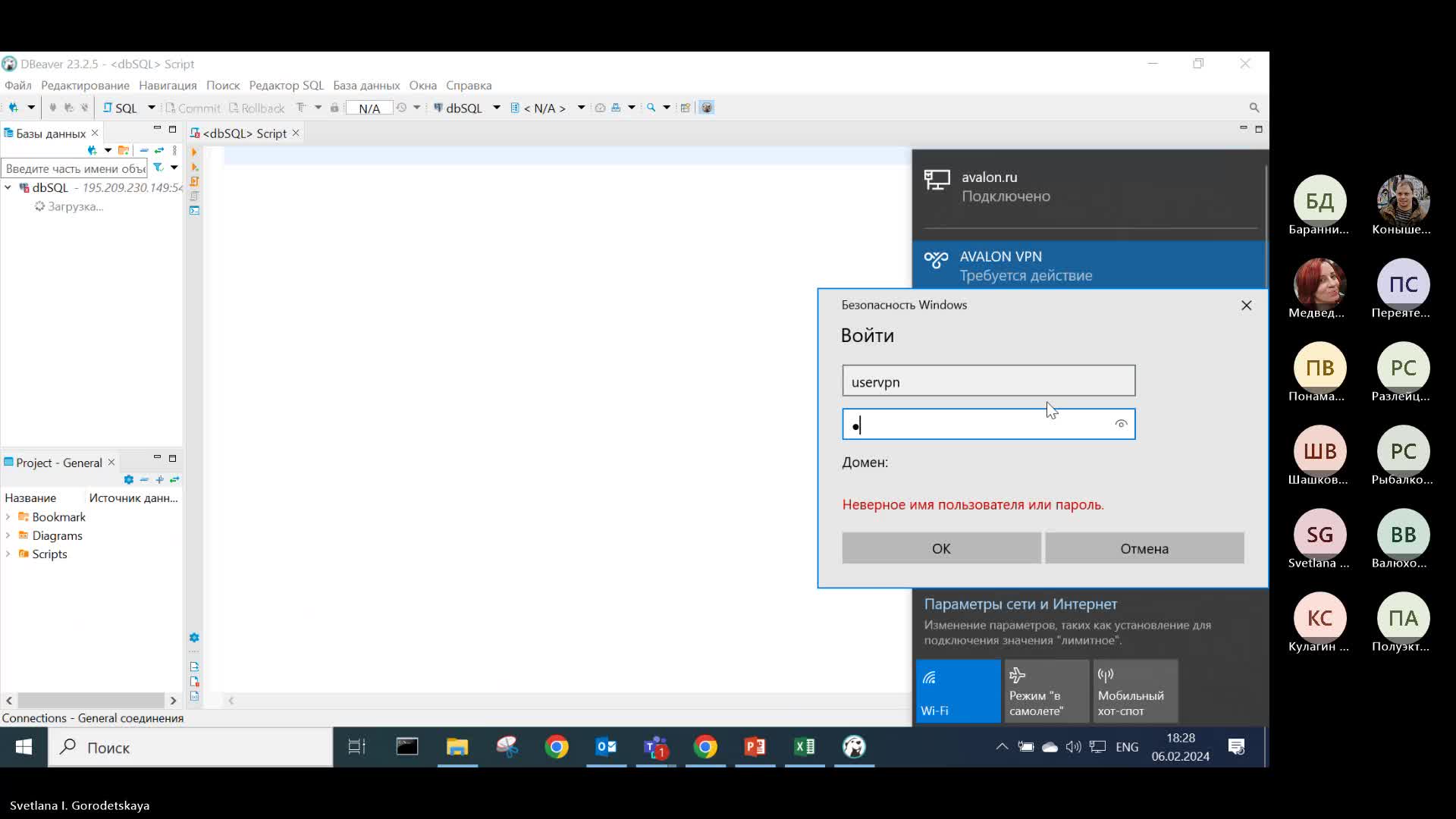Execute SQL statement with orange arrow icon
Viewport: 1456px width, 819px height.
pyautogui.click(x=194, y=152)
